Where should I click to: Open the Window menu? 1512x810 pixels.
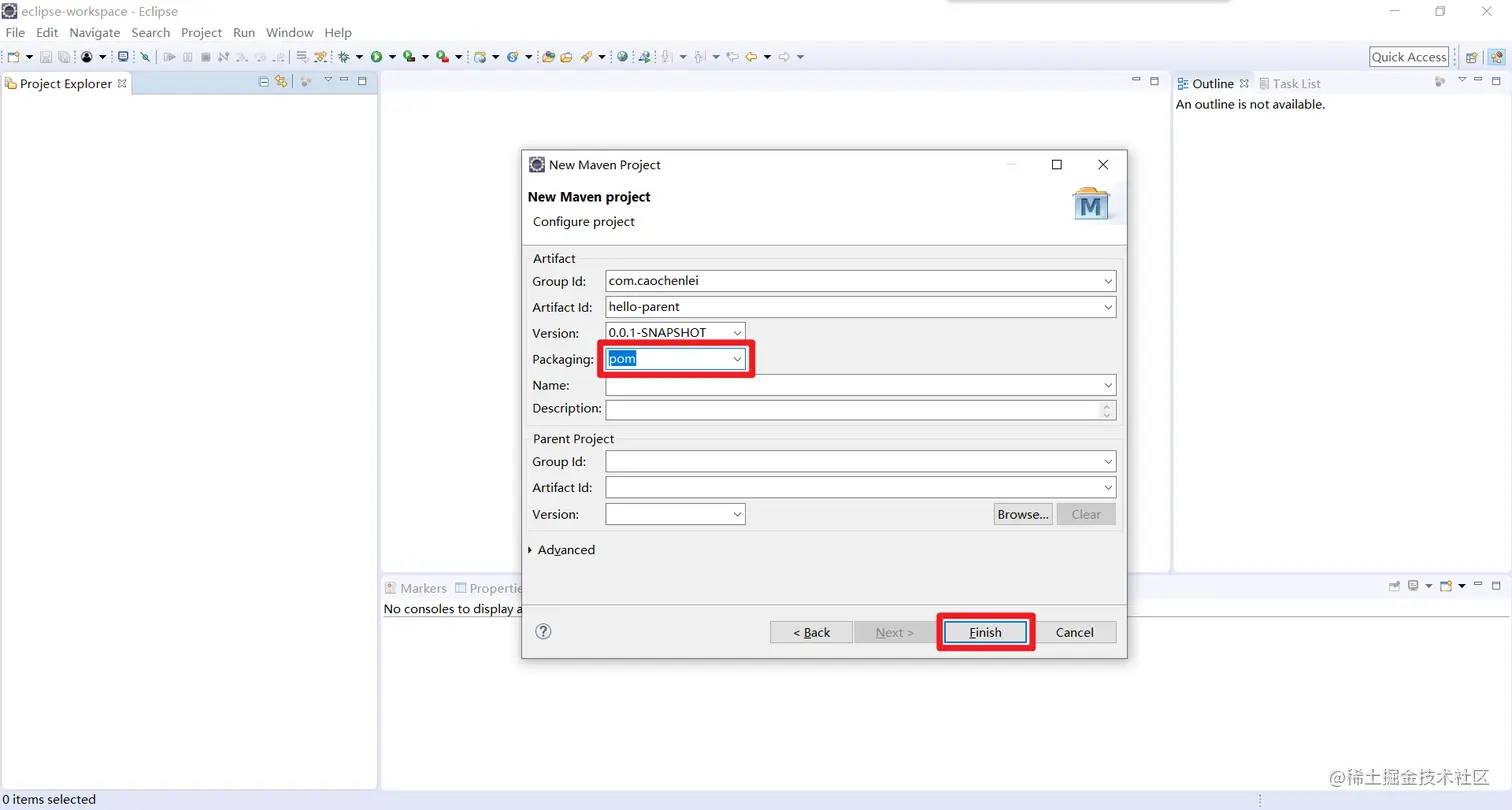click(x=290, y=33)
